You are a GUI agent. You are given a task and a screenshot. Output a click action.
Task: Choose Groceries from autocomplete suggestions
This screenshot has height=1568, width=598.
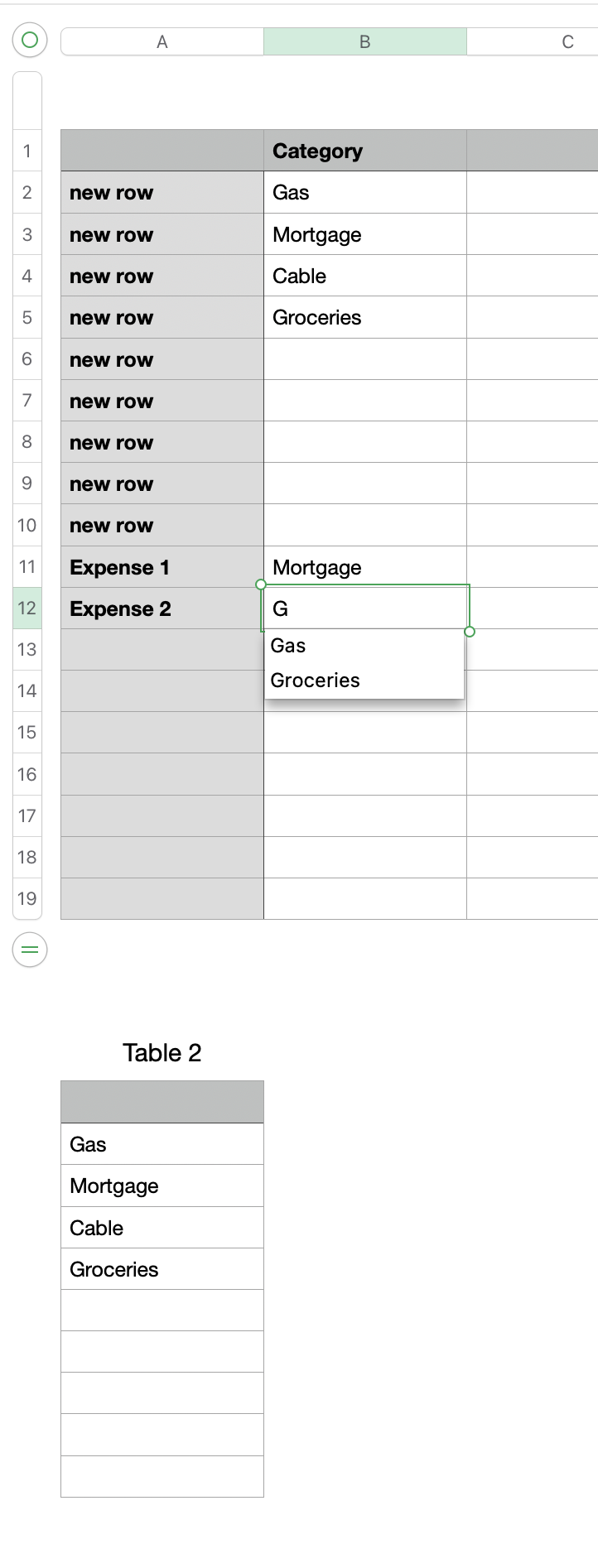315,681
